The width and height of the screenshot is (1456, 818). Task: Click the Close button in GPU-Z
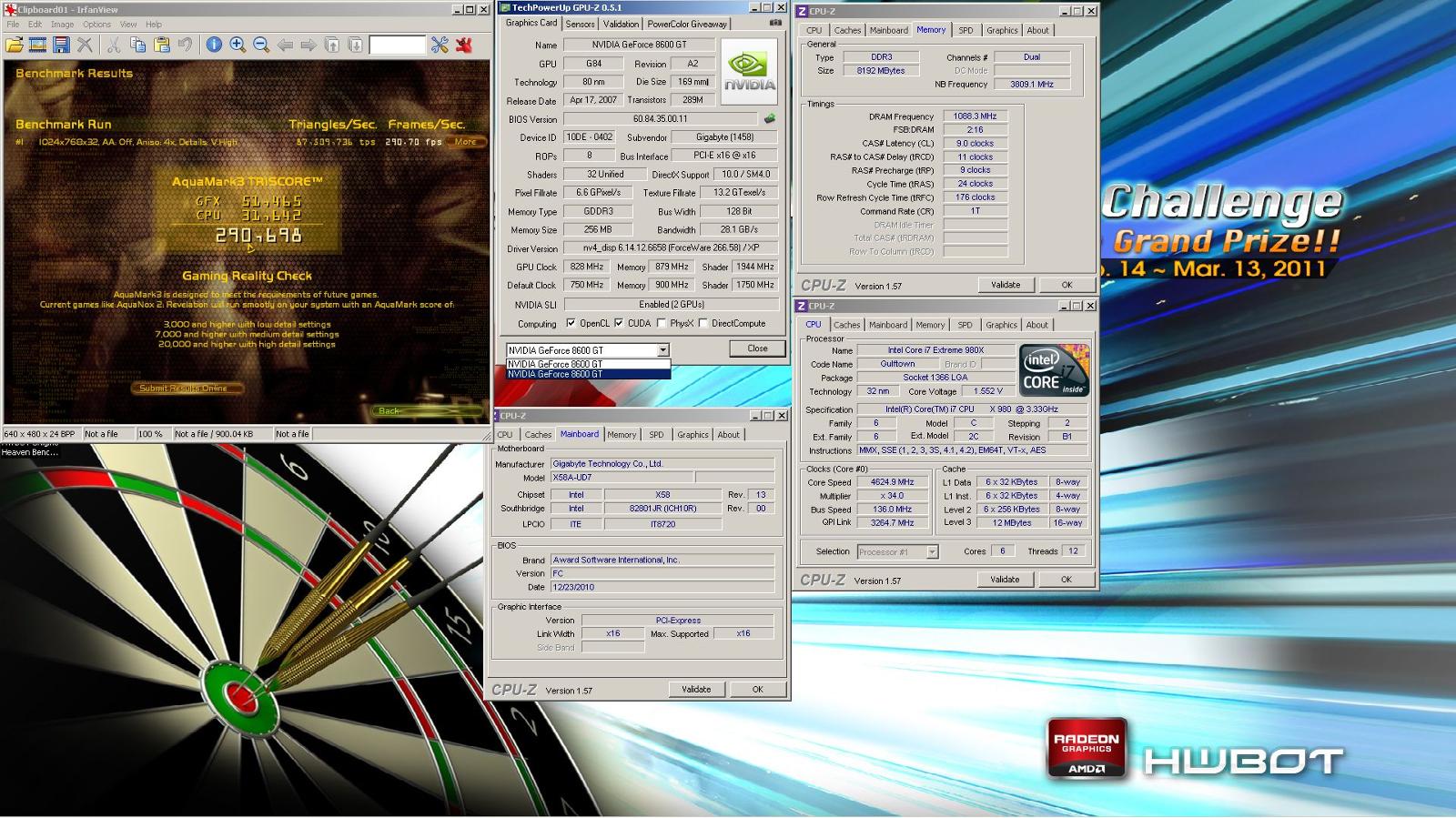757,348
